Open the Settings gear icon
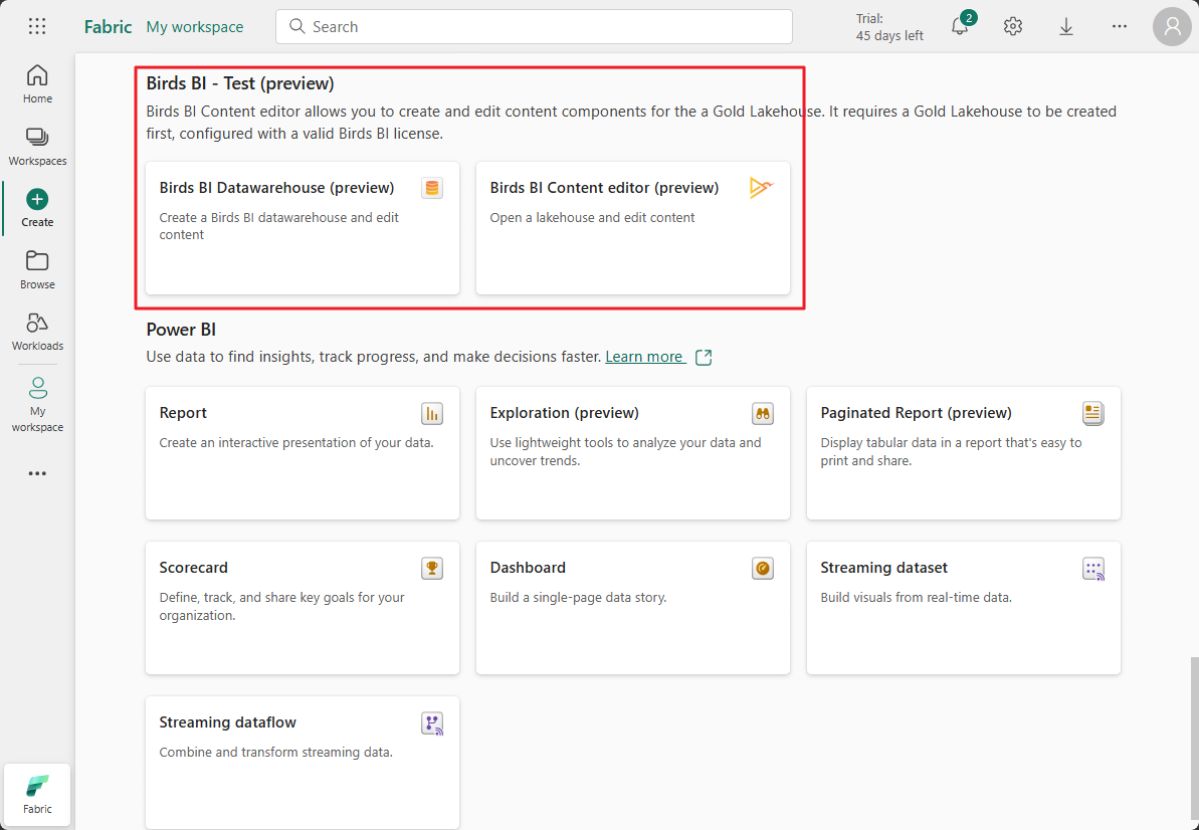This screenshot has width=1199, height=830. point(1012,27)
